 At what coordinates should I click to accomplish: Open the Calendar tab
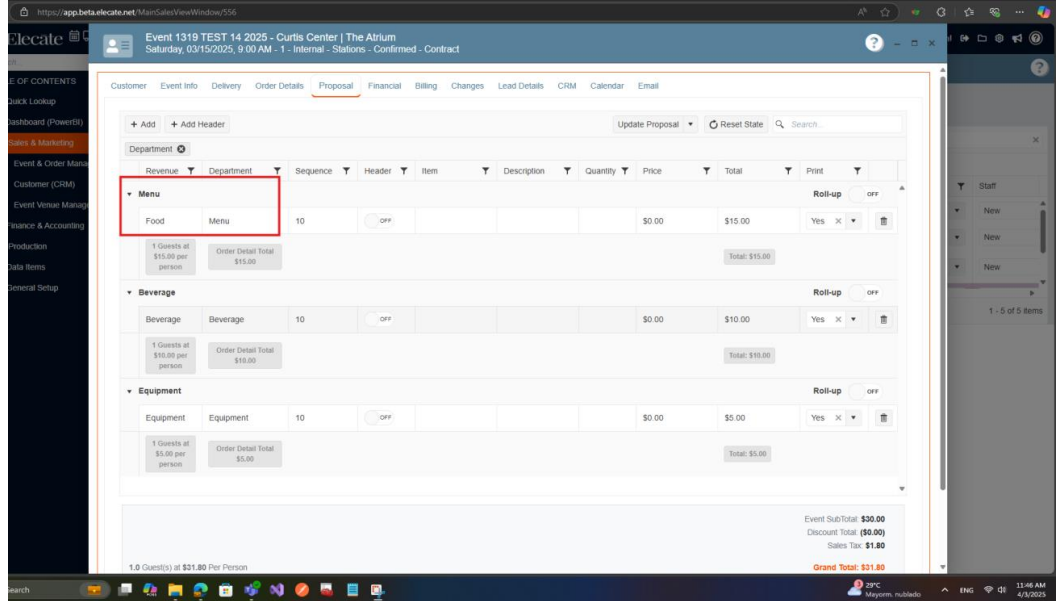pos(607,86)
